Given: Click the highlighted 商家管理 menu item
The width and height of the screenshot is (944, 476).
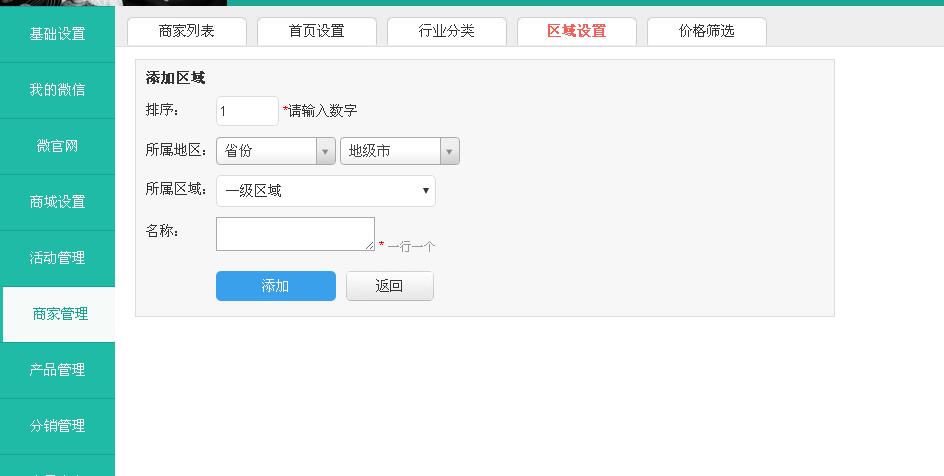Looking at the screenshot, I should [59, 314].
